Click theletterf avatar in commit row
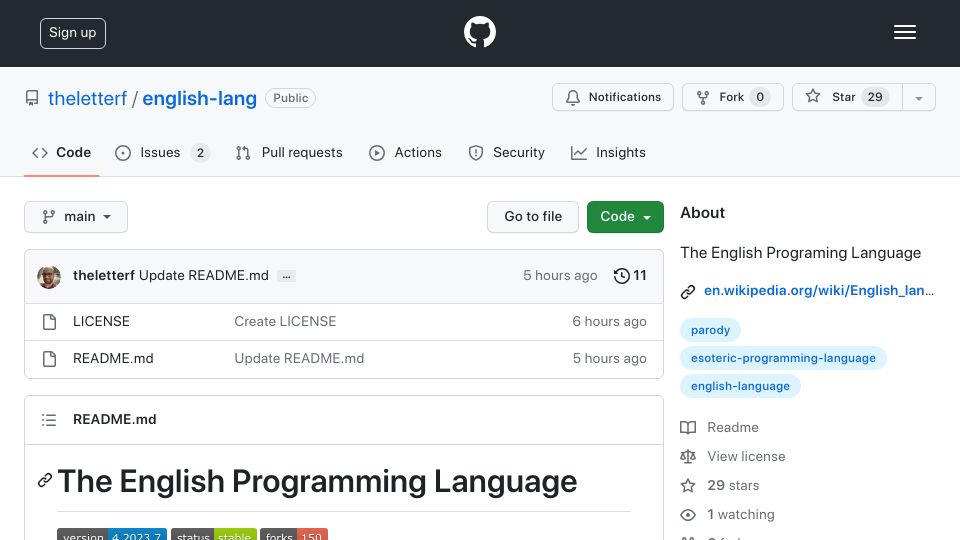The height and width of the screenshot is (540, 960). coord(49,277)
